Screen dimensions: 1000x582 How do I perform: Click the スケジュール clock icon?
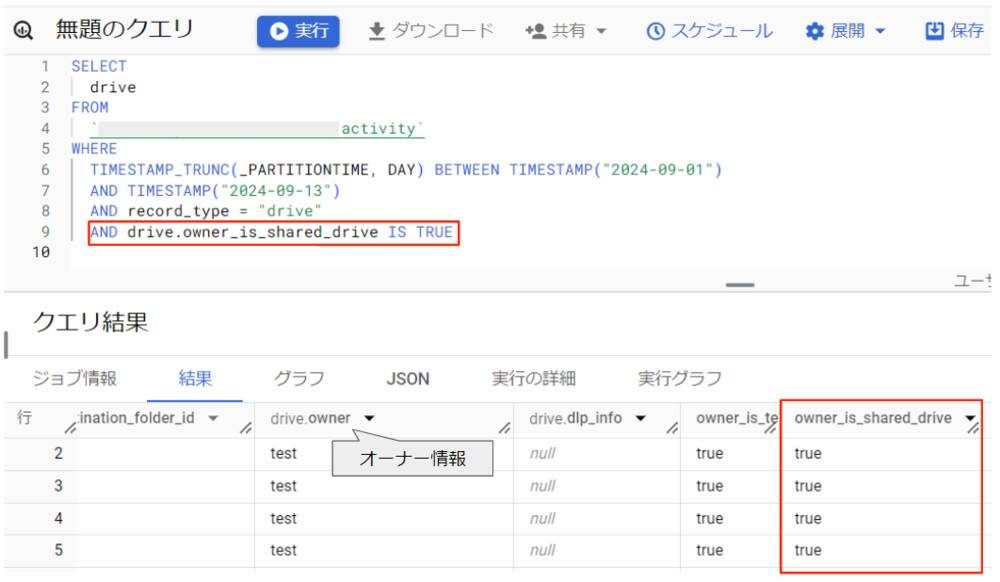point(656,31)
